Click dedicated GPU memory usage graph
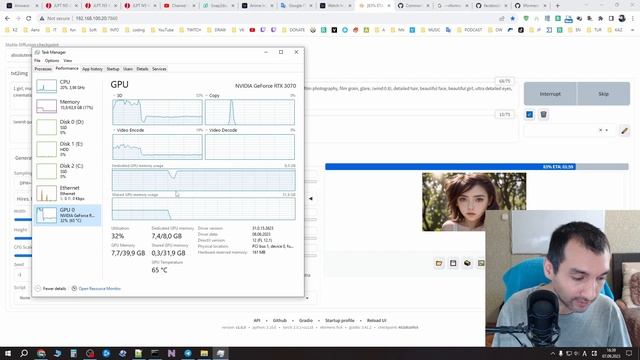 (204, 180)
